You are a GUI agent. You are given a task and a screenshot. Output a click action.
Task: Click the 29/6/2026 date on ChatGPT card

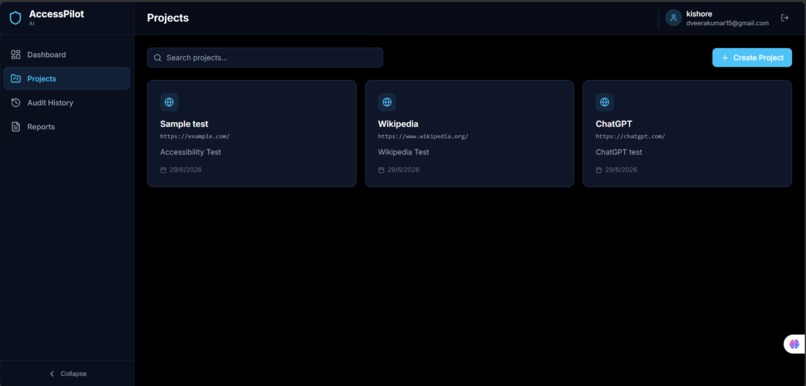(621, 170)
